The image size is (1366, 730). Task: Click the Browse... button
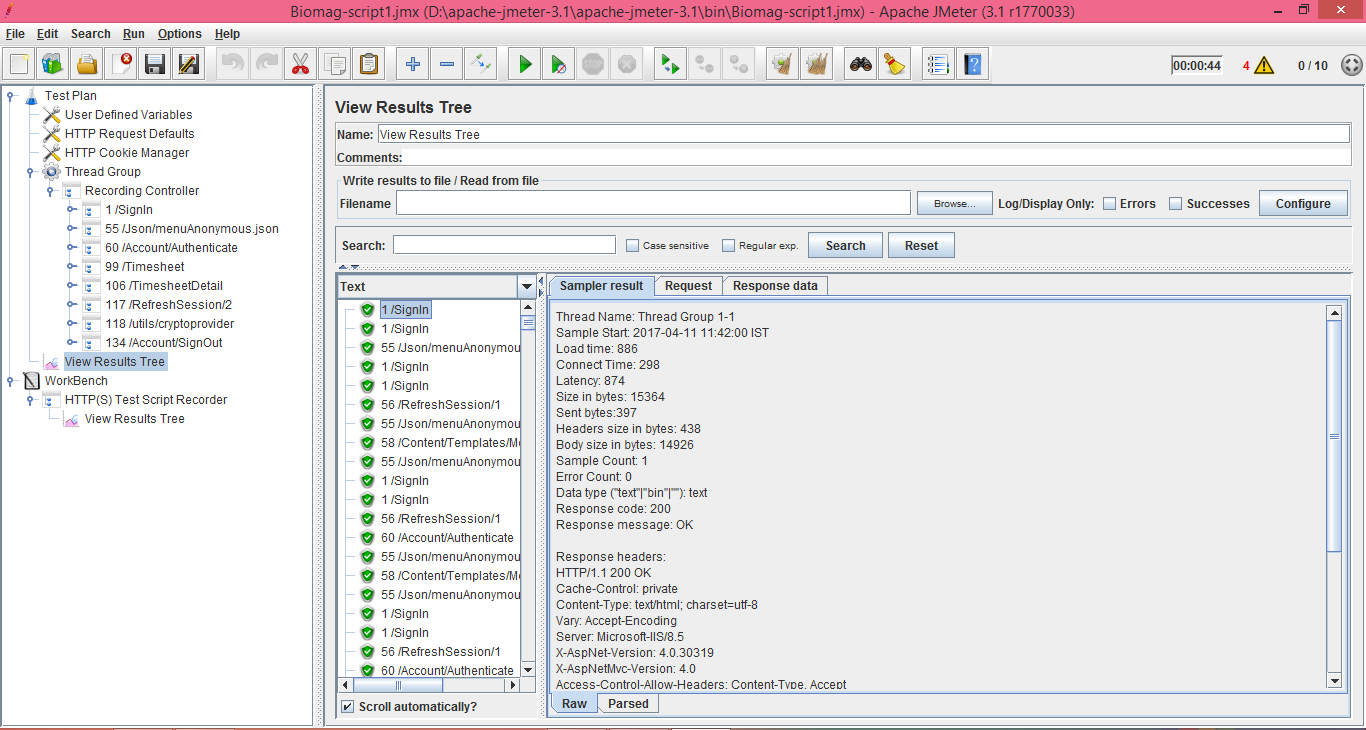click(x=954, y=203)
